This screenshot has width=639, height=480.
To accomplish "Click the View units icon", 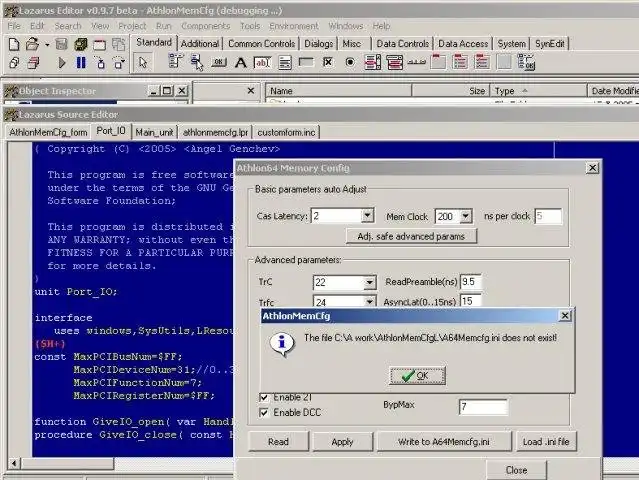I will 14,63.
